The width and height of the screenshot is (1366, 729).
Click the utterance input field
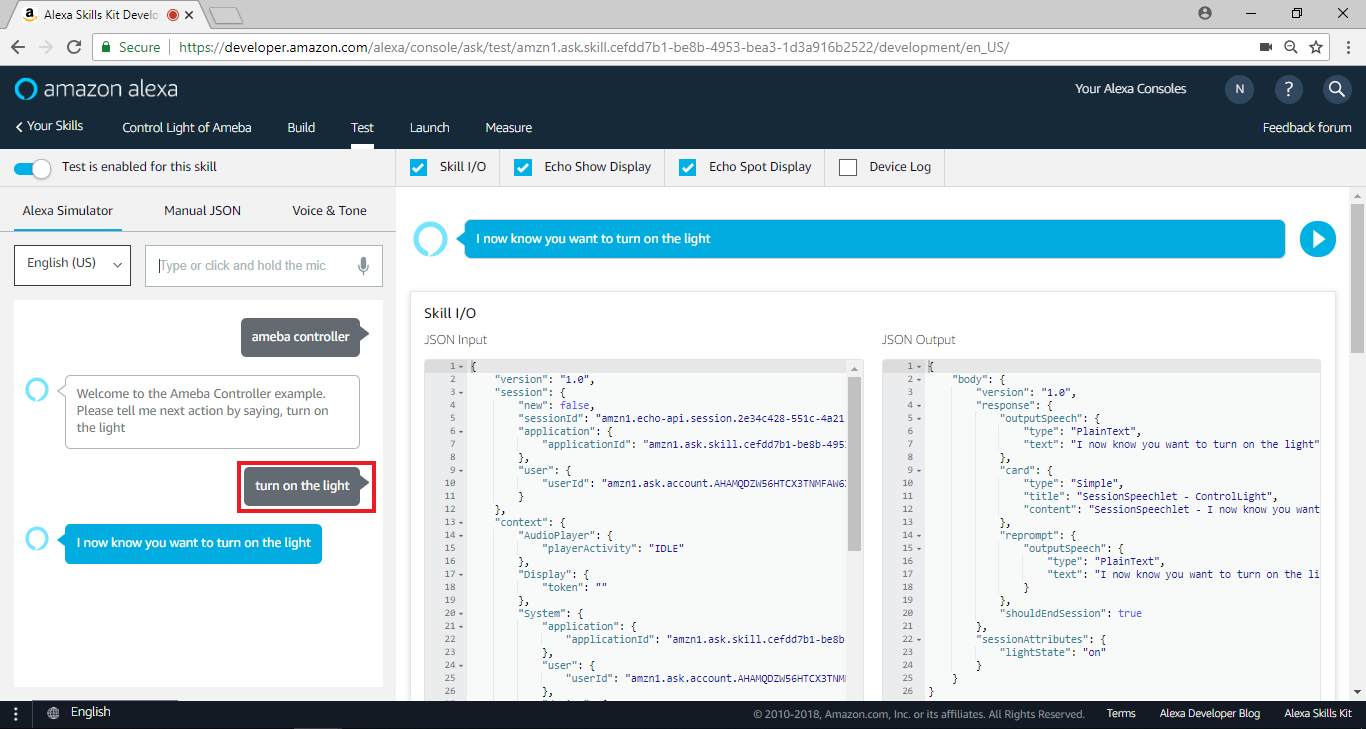[x=263, y=265]
